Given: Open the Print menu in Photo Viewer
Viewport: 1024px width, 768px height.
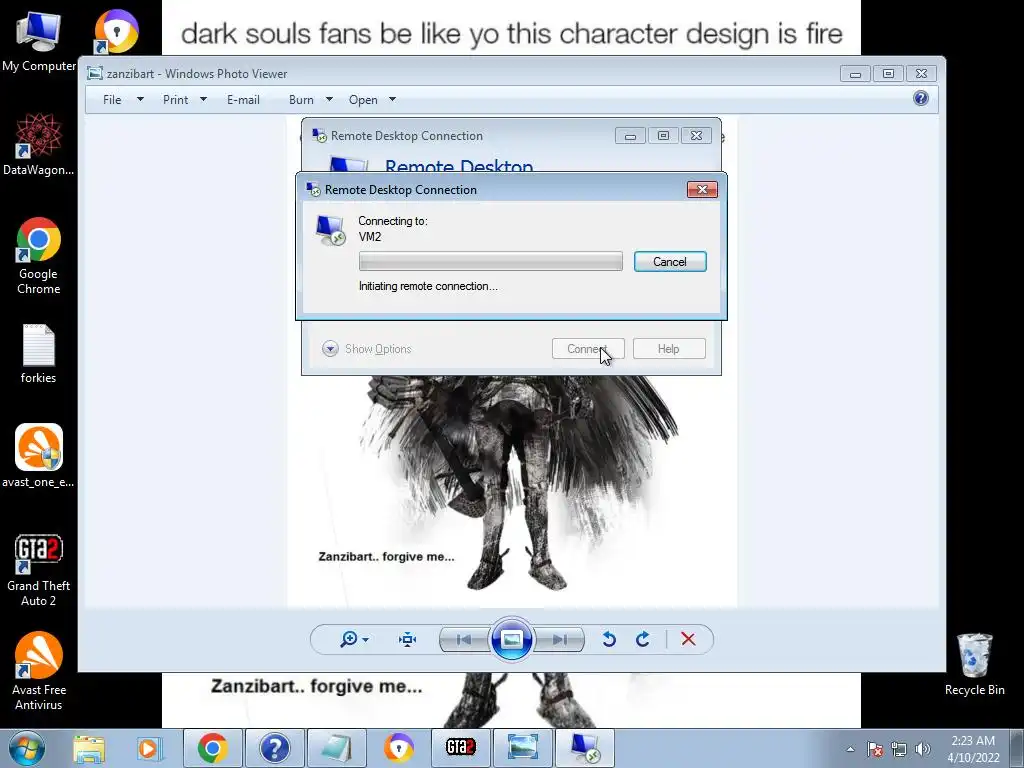Looking at the screenshot, I should point(176,100).
